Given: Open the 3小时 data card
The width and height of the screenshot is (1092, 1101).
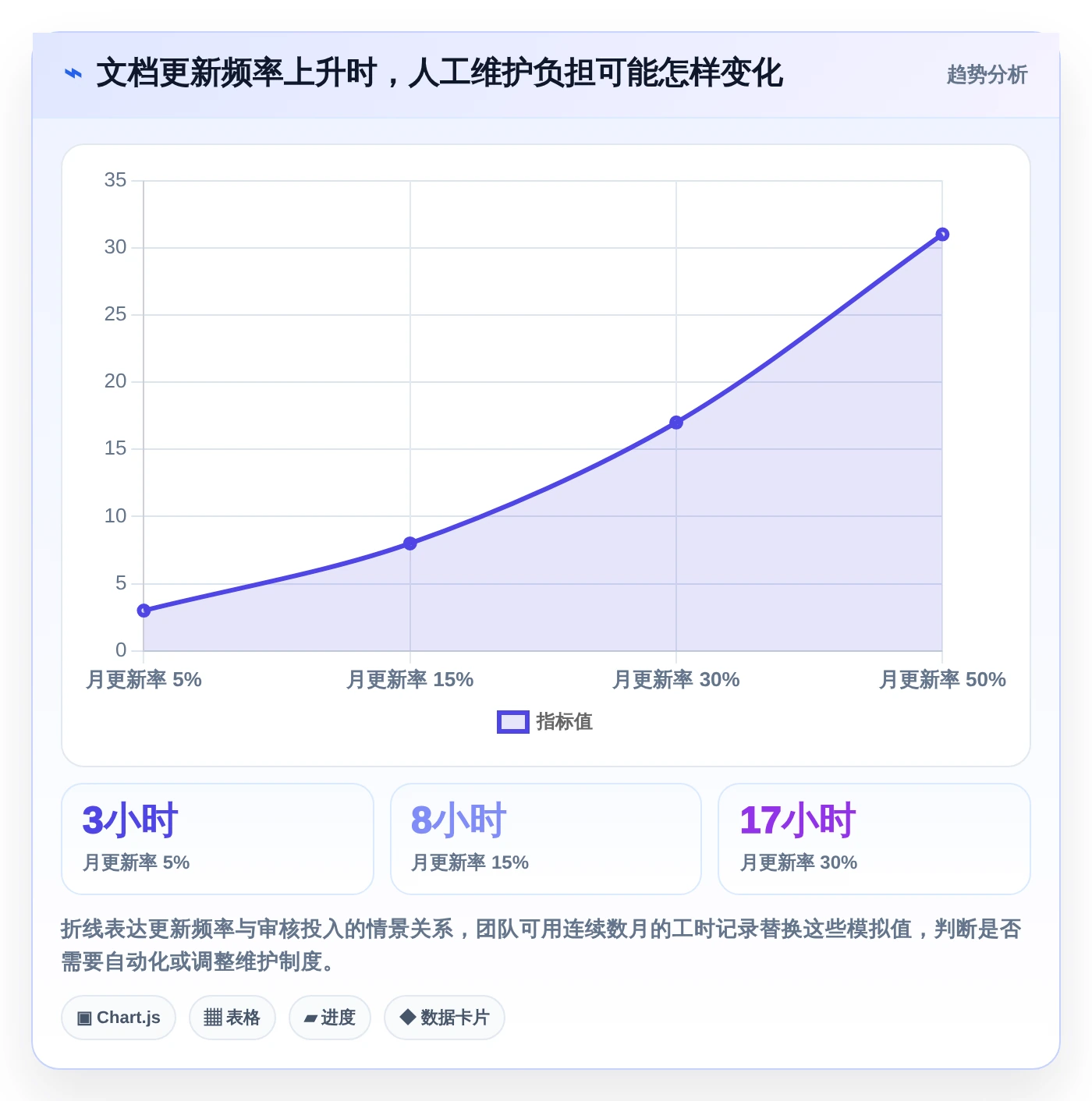Looking at the screenshot, I should coord(218,839).
